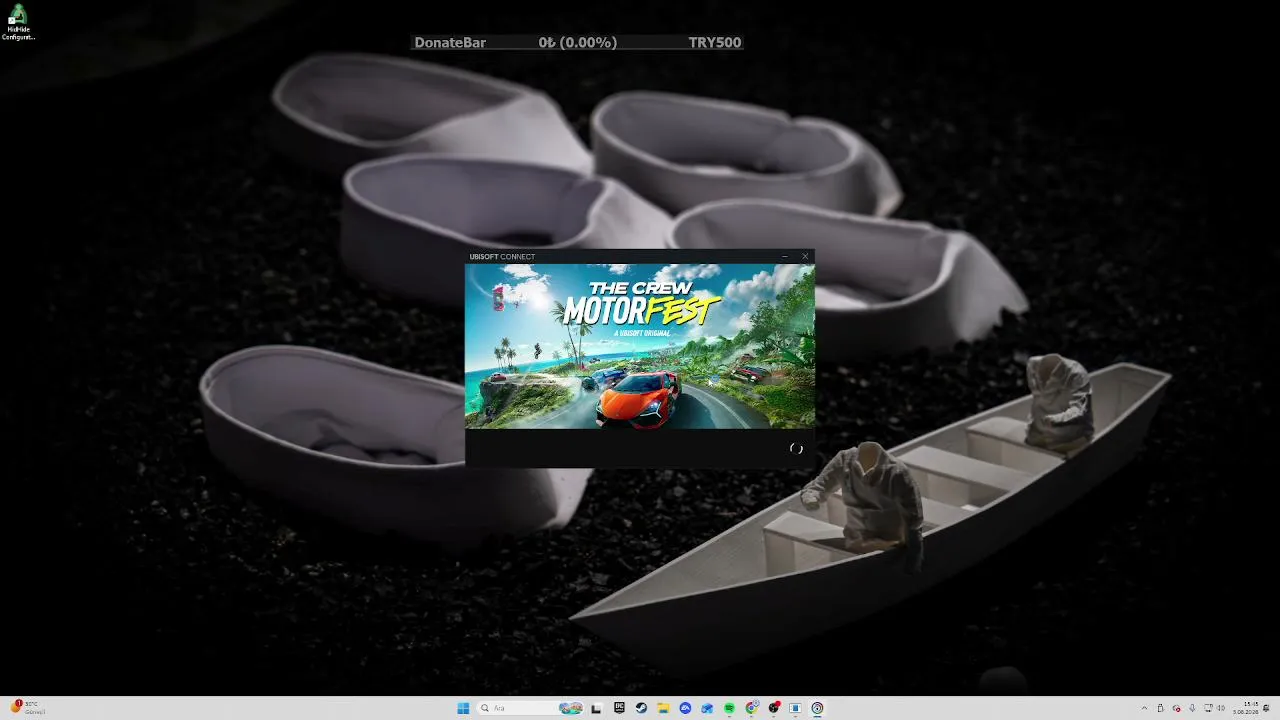Click the donation percentage text (0.00%)
The width and height of the screenshot is (1280, 720).
point(588,42)
